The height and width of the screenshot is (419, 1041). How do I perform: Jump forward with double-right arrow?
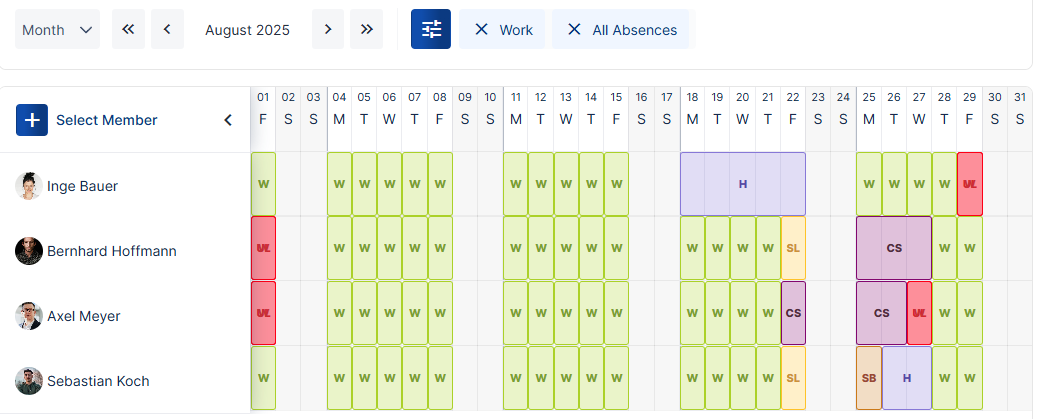pos(367,29)
